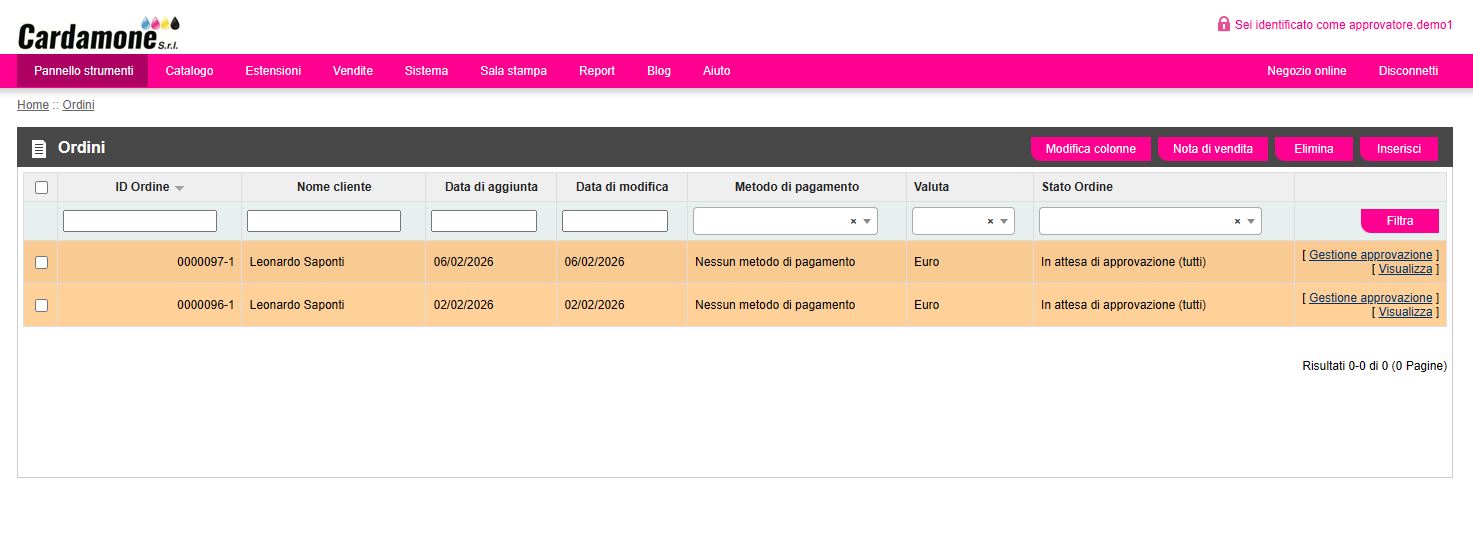The height and width of the screenshot is (536, 1473).
Task: Follow the Home breadcrumb link
Action: coord(33,105)
